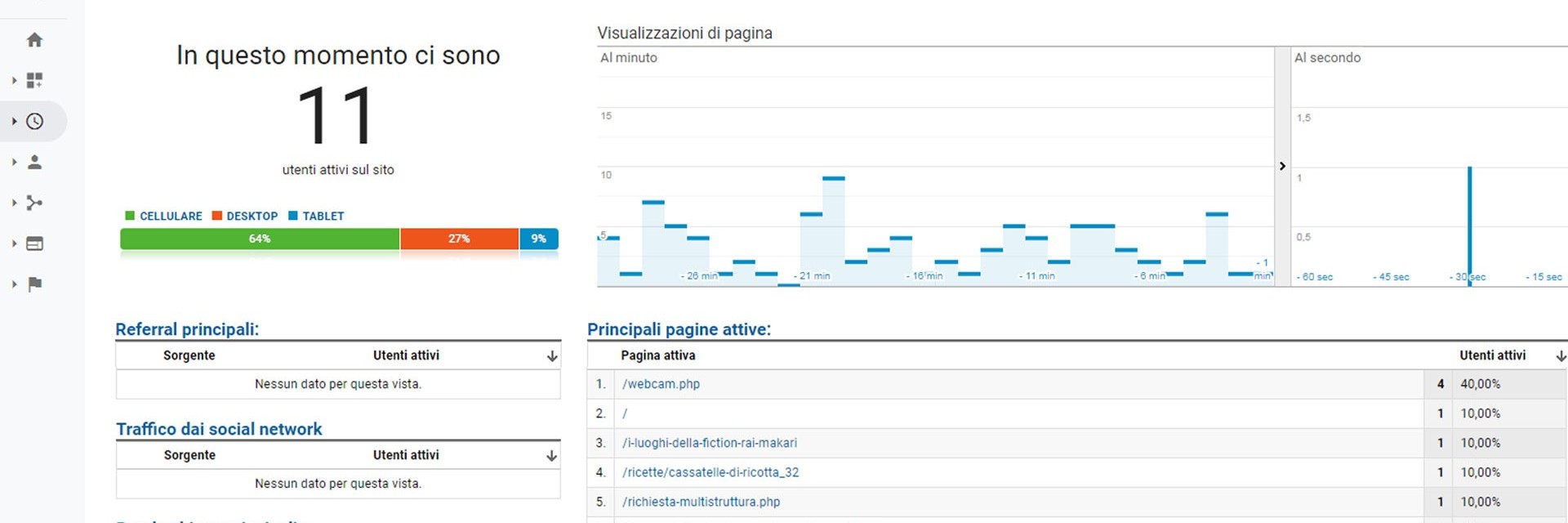Expand the Real-time section arrow
The width and height of the screenshot is (1568, 523).
coord(14,121)
